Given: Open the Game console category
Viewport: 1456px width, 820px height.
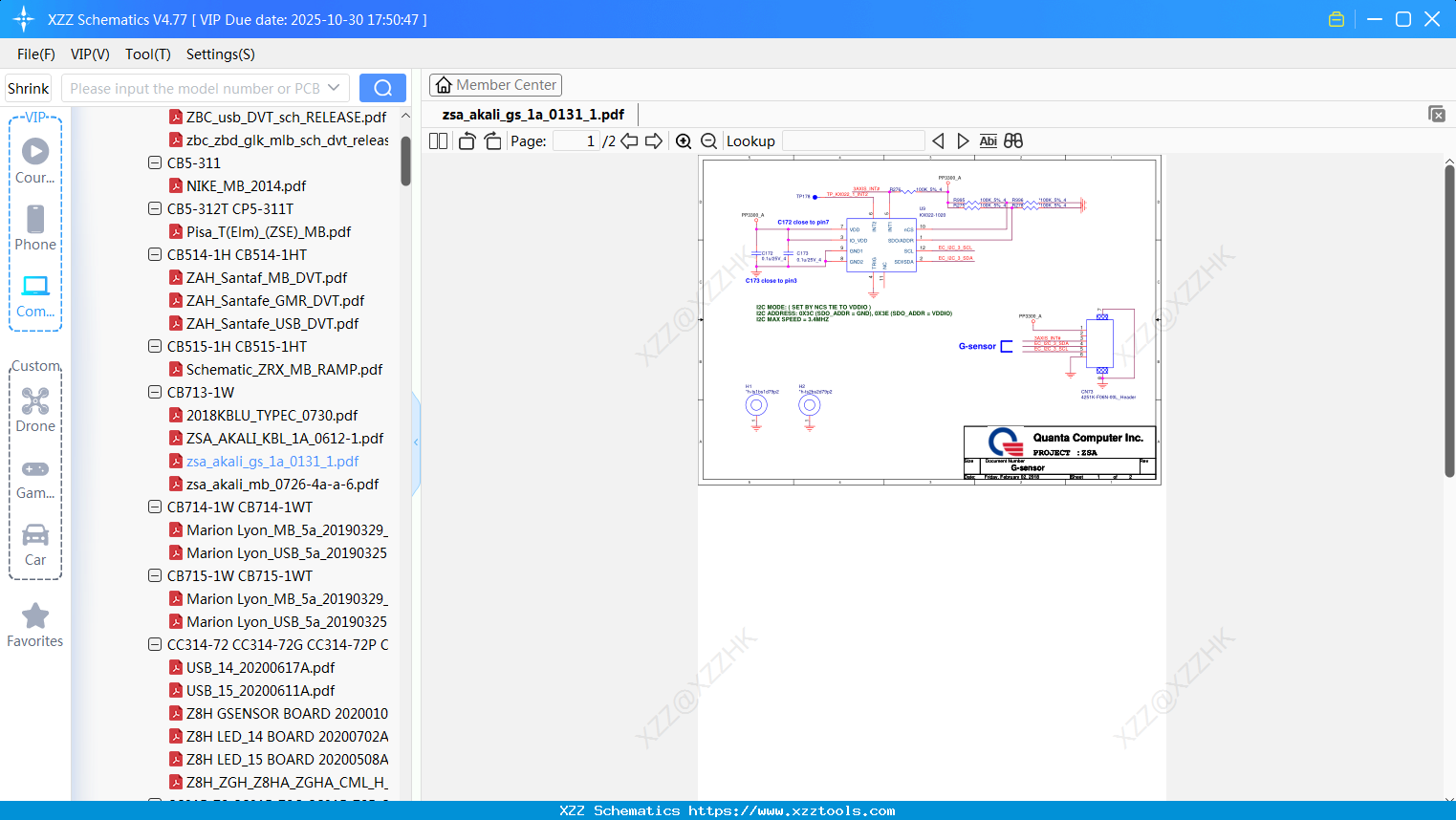Looking at the screenshot, I should click(x=35, y=479).
